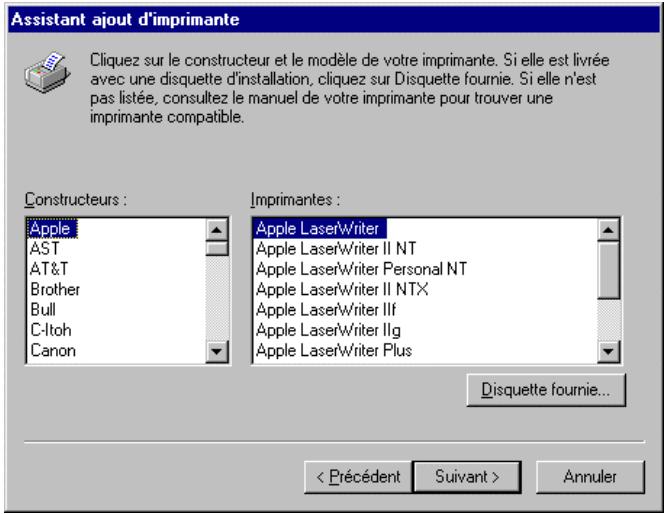Screen dimensions: 665x514
Task: Click Constructeurs list scroll down arrow
Action: click(x=217, y=351)
